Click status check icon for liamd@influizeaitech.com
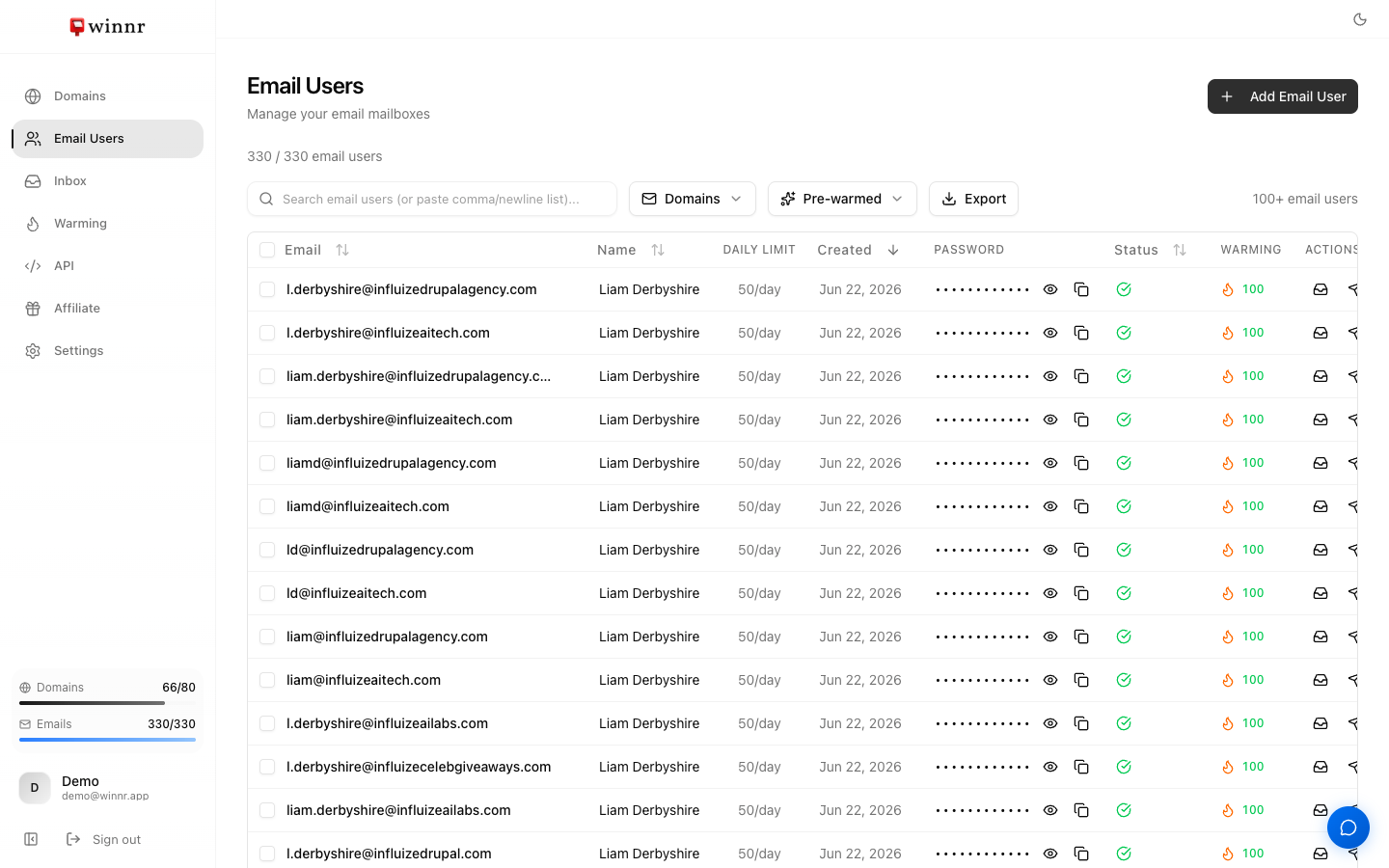Screen dimensions: 1389x868 coord(1124,506)
